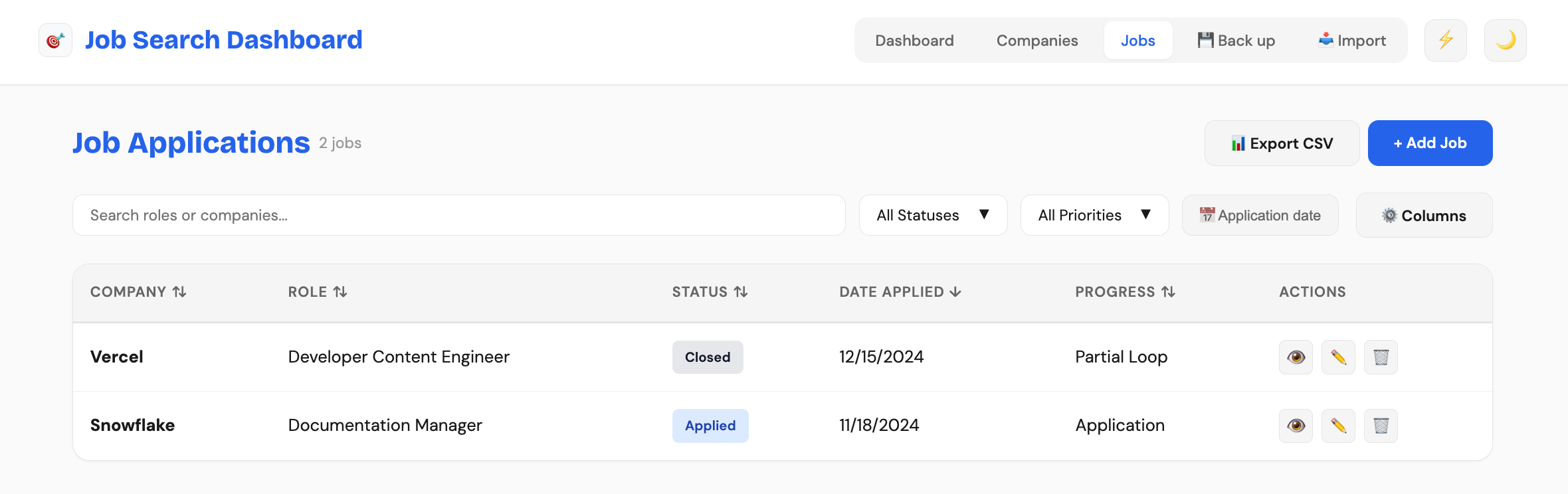The width and height of the screenshot is (1568, 494).
Task: Toggle sort order on the Company column
Action: pos(177,291)
